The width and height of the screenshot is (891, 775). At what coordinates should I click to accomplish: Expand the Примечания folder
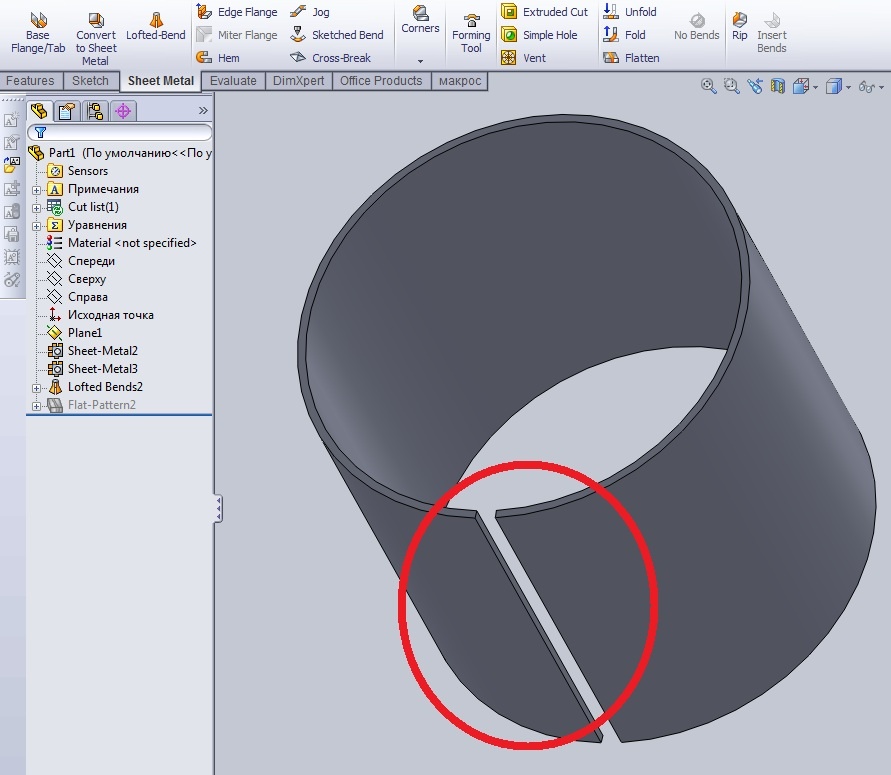click(36, 190)
